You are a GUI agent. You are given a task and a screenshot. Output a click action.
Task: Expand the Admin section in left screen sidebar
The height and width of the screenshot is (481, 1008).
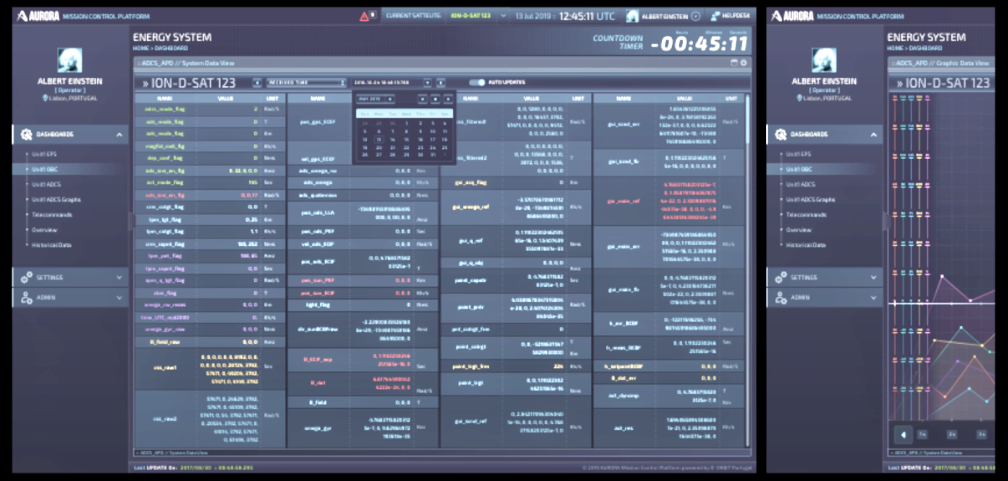120,297
